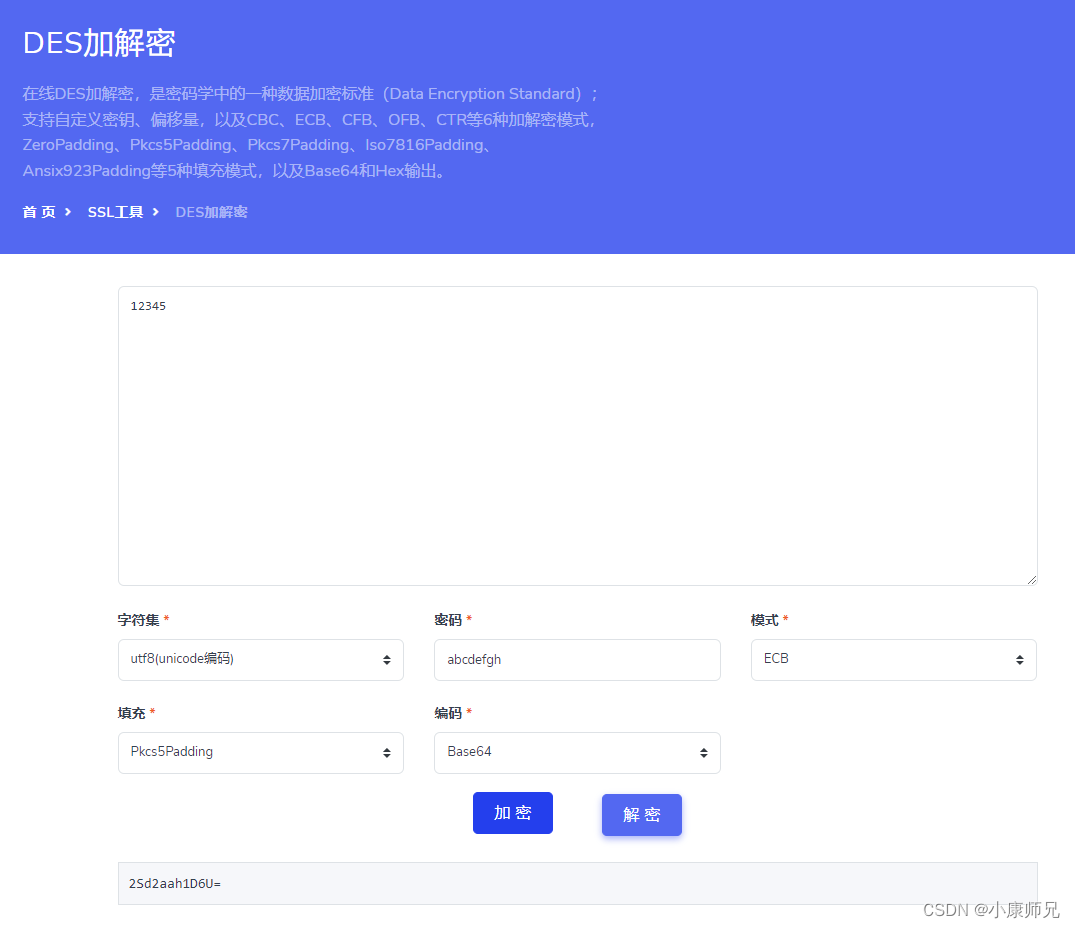Open the SSL工具 breadcrumb link
Viewport: 1075px width, 928px height.
pos(115,212)
